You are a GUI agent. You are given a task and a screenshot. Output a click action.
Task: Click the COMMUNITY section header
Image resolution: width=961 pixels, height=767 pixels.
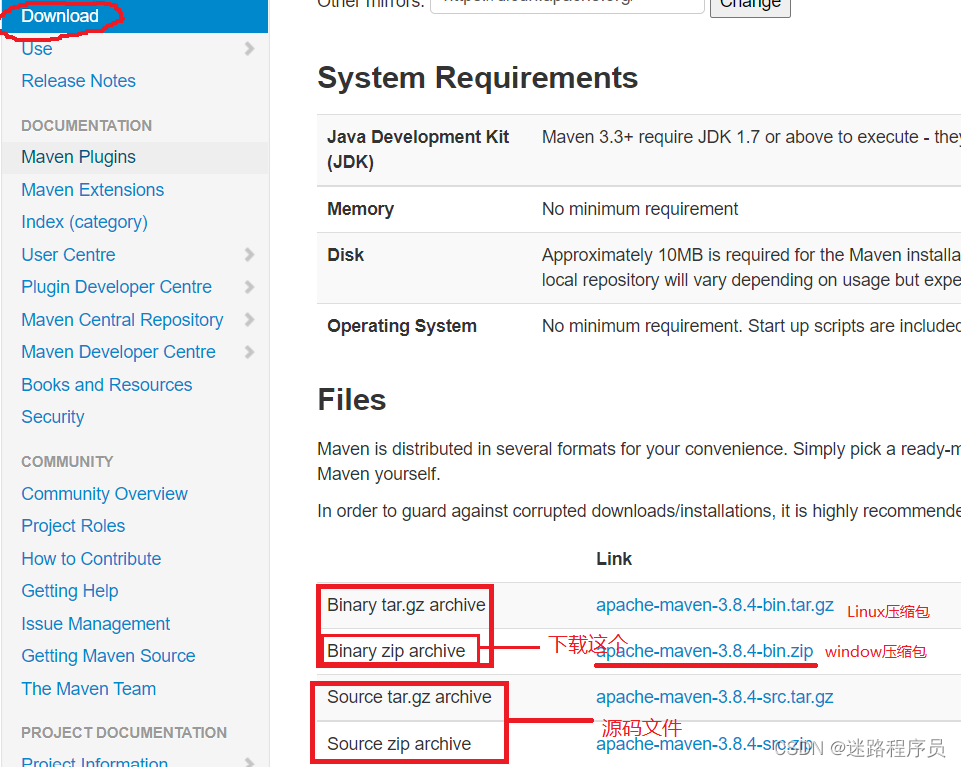coord(67,462)
